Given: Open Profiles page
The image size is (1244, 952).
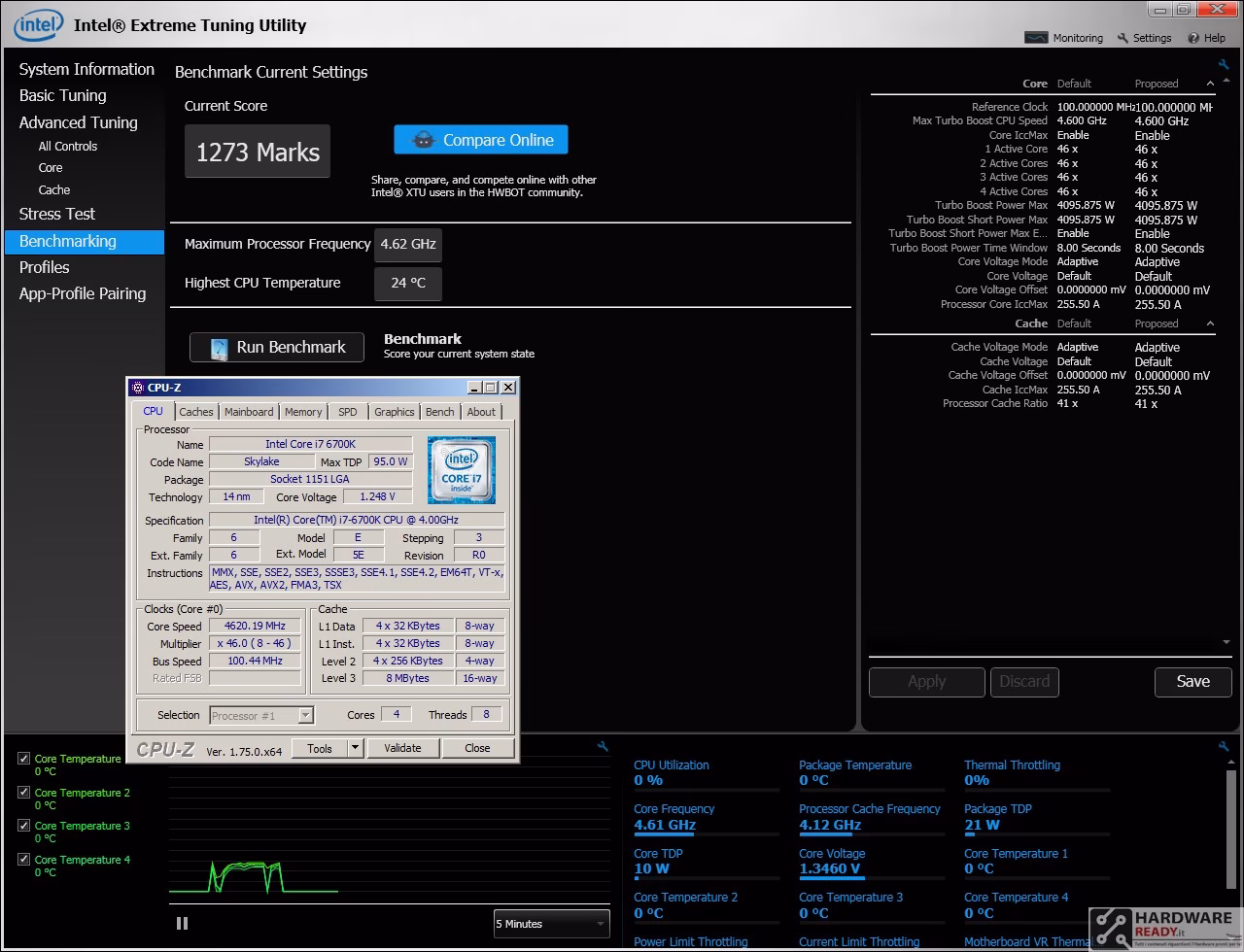Looking at the screenshot, I should point(45,267).
